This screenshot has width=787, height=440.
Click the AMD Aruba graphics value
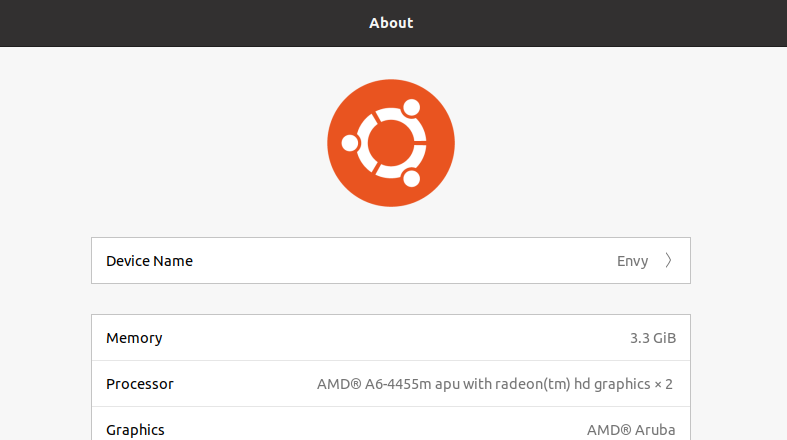[630, 430]
